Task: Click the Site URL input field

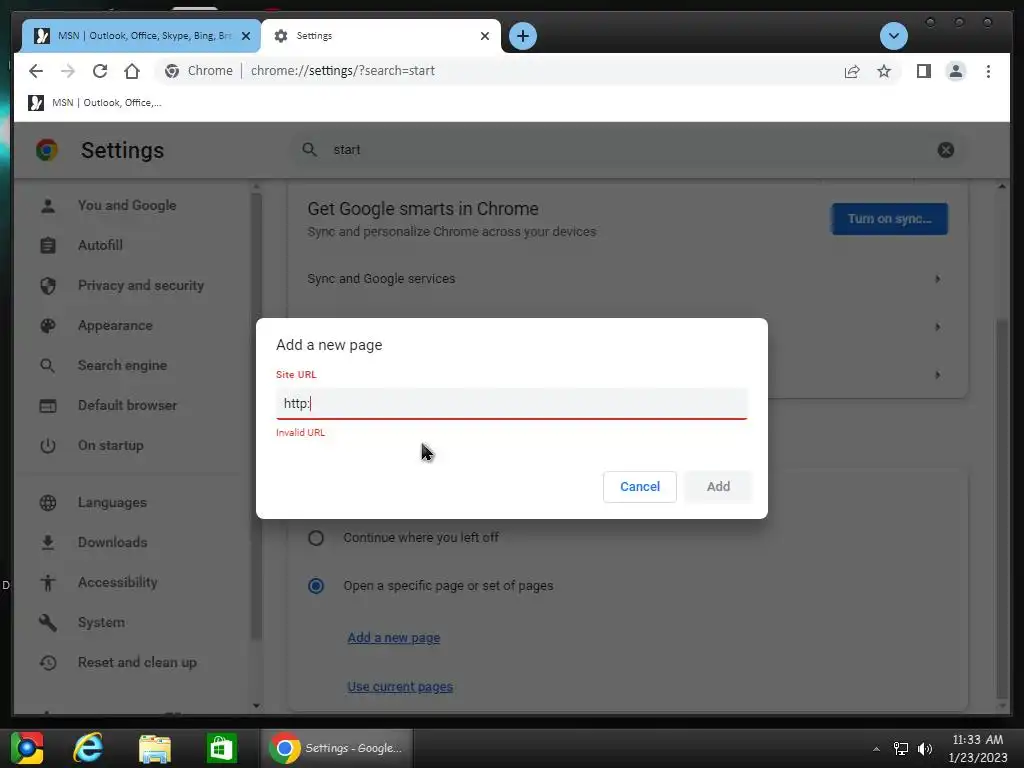Action: [x=511, y=404]
